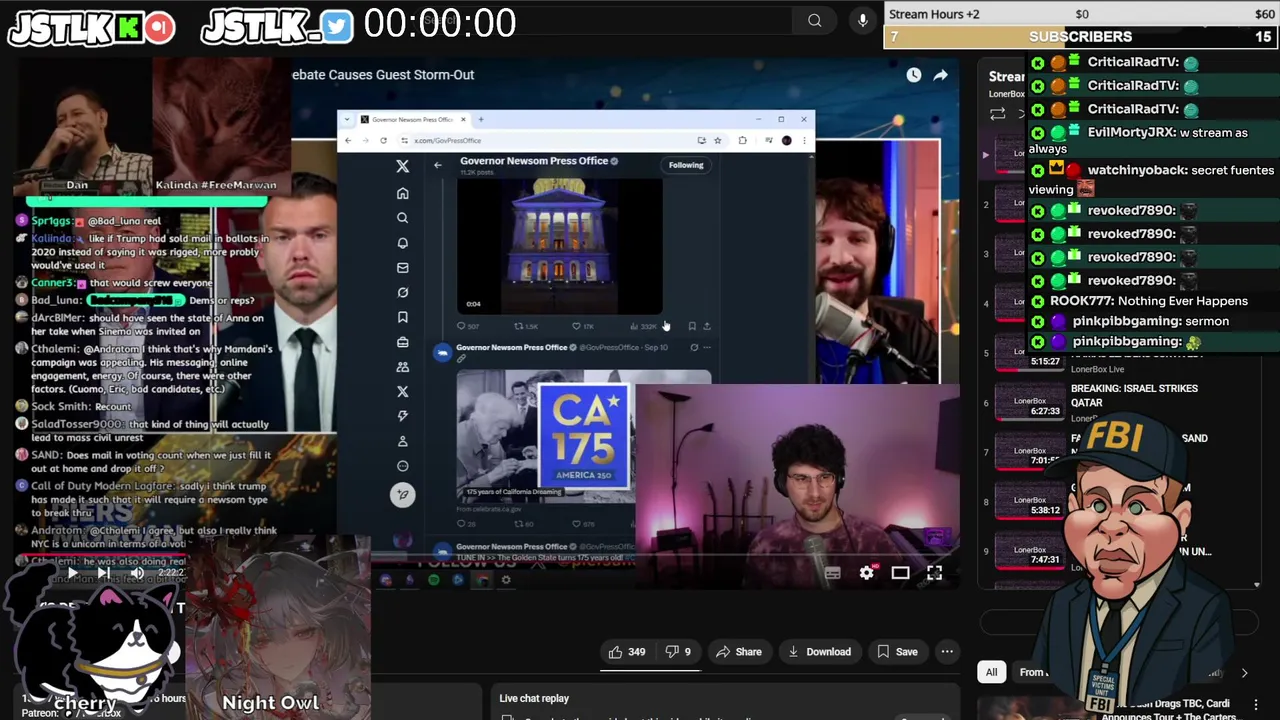Dislike the video showing 9 dislikes
This screenshot has width=1280, height=720.
(678, 652)
